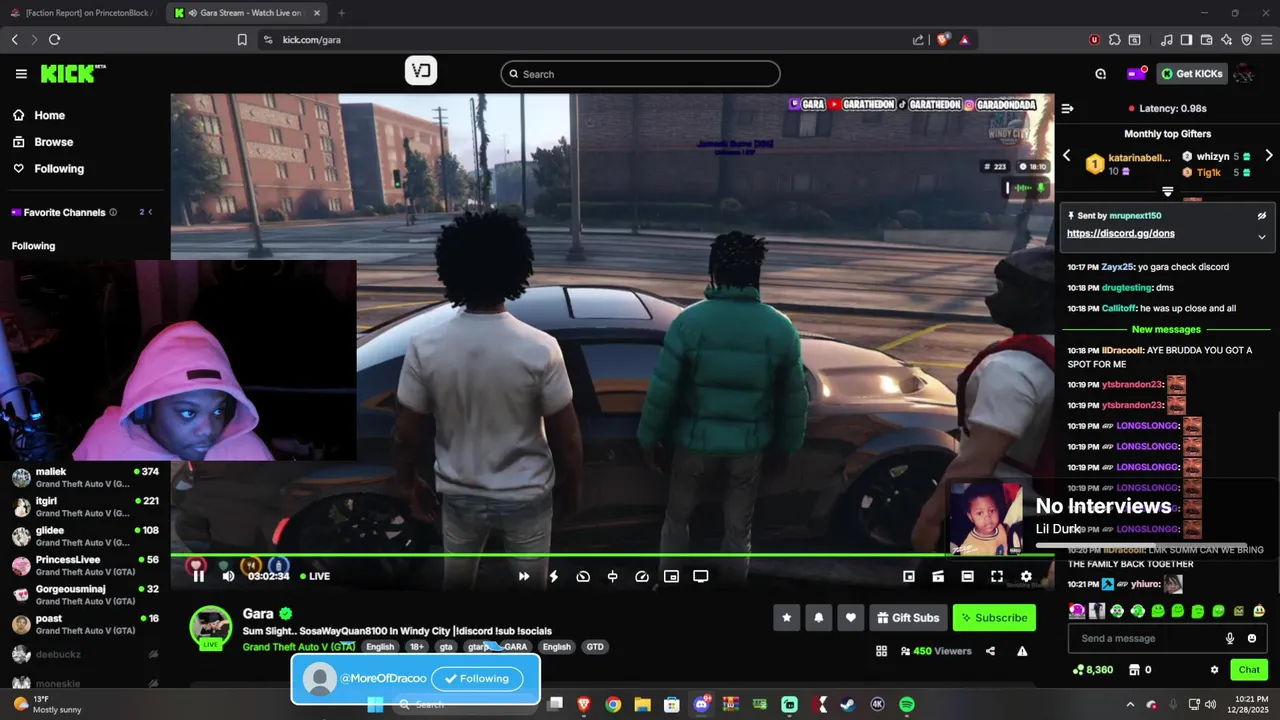Open the Kick hamburger sidebar menu
Screen dimensions: 1280x720
21,74
